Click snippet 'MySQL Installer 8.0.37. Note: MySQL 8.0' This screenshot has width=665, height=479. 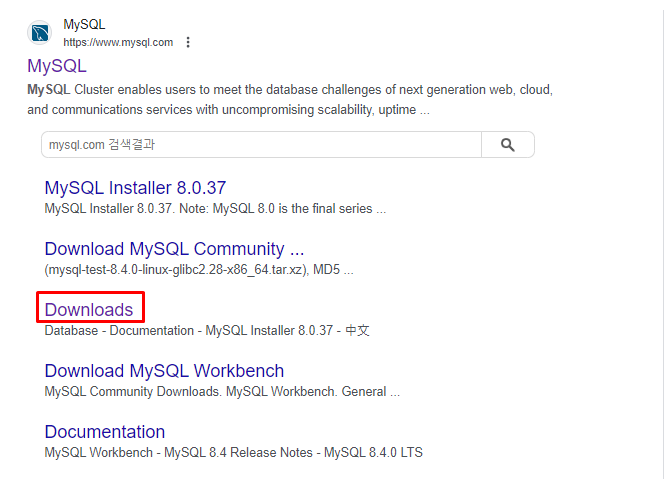tap(215, 209)
